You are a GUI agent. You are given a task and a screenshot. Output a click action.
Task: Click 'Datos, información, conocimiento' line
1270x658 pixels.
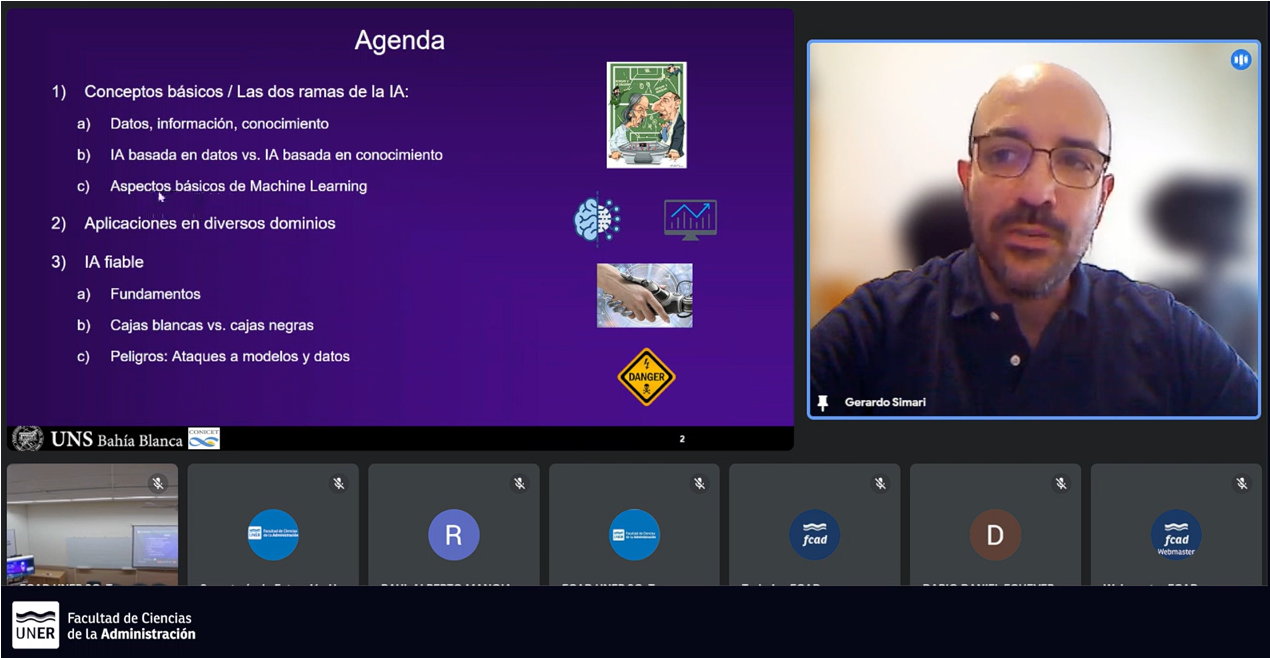tap(219, 124)
